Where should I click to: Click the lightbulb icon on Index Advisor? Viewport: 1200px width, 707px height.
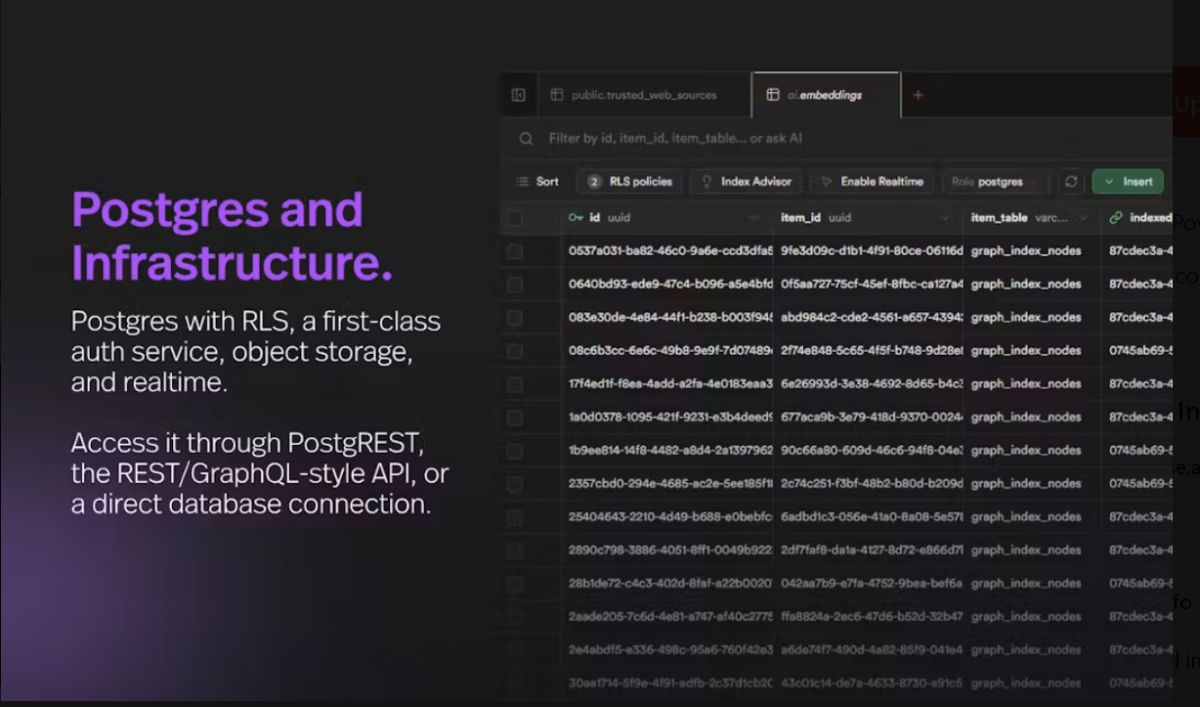(x=707, y=182)
